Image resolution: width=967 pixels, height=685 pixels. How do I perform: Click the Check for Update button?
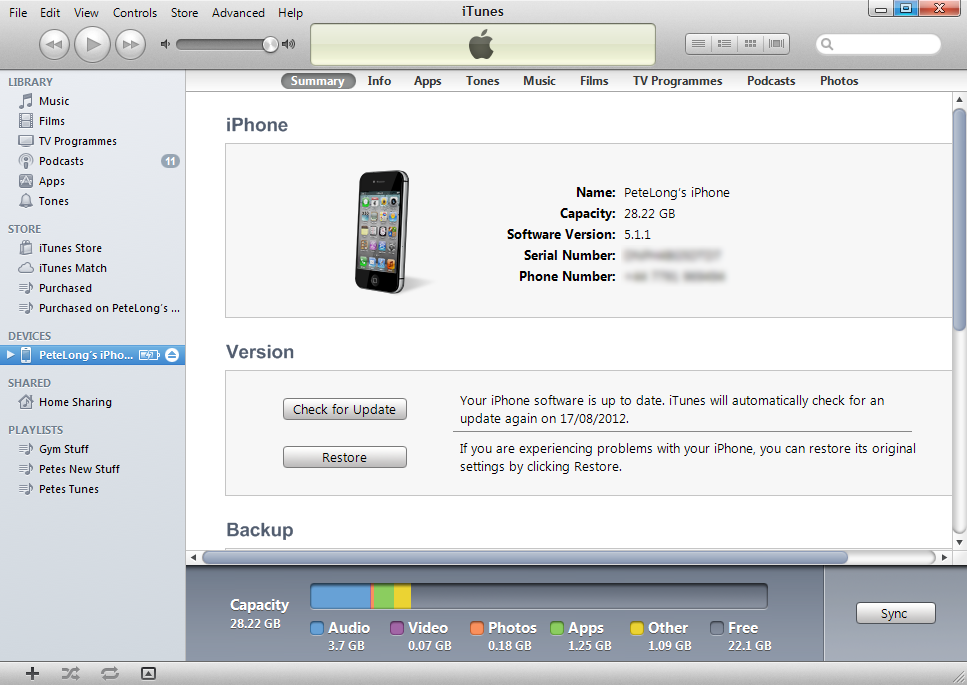coord(345,409)
